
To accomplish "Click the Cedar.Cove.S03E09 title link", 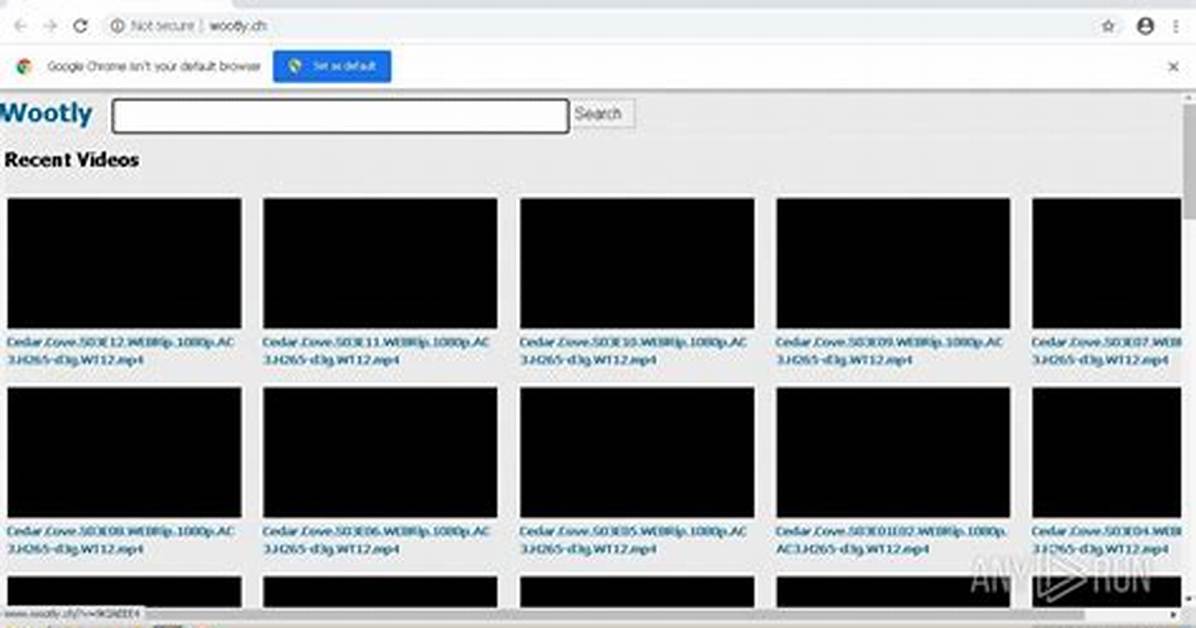I will [889, 350].
